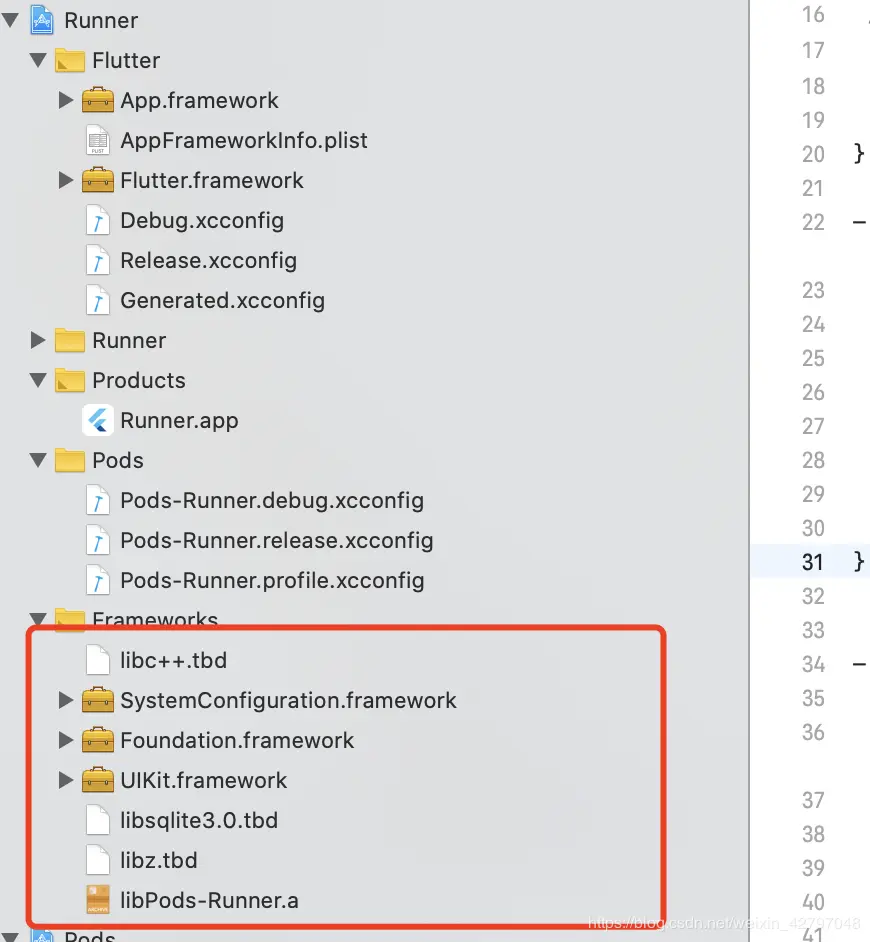The height and width of the screenshot is (942, 870).
Task: Expand UIKit.framework disclosure triangle
Action: [65, 780]
